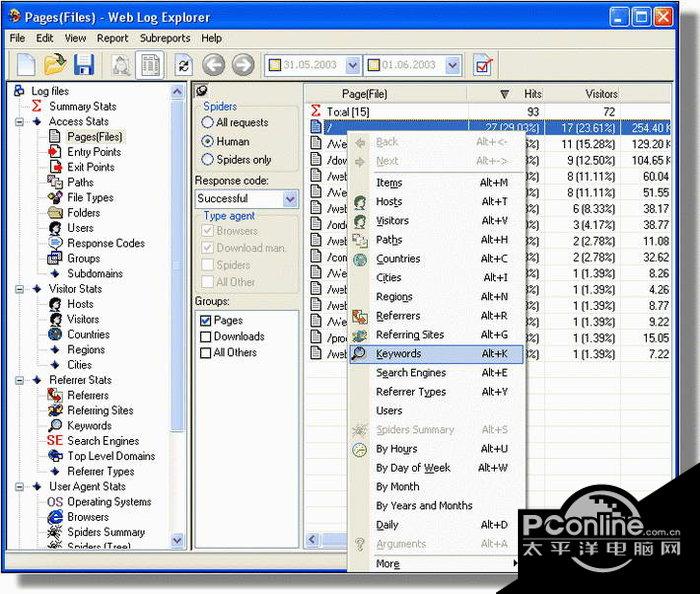
Task: Select the Human radio button
Action: click(207, 141)
